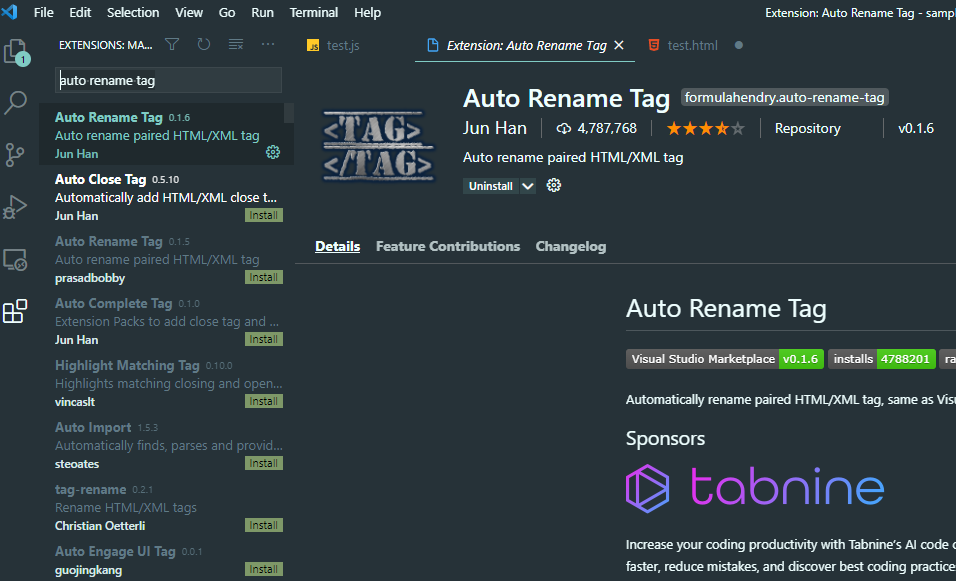Open the Explorer view in activity bar
The image size is (956, 581).
(x=16, y=52)
